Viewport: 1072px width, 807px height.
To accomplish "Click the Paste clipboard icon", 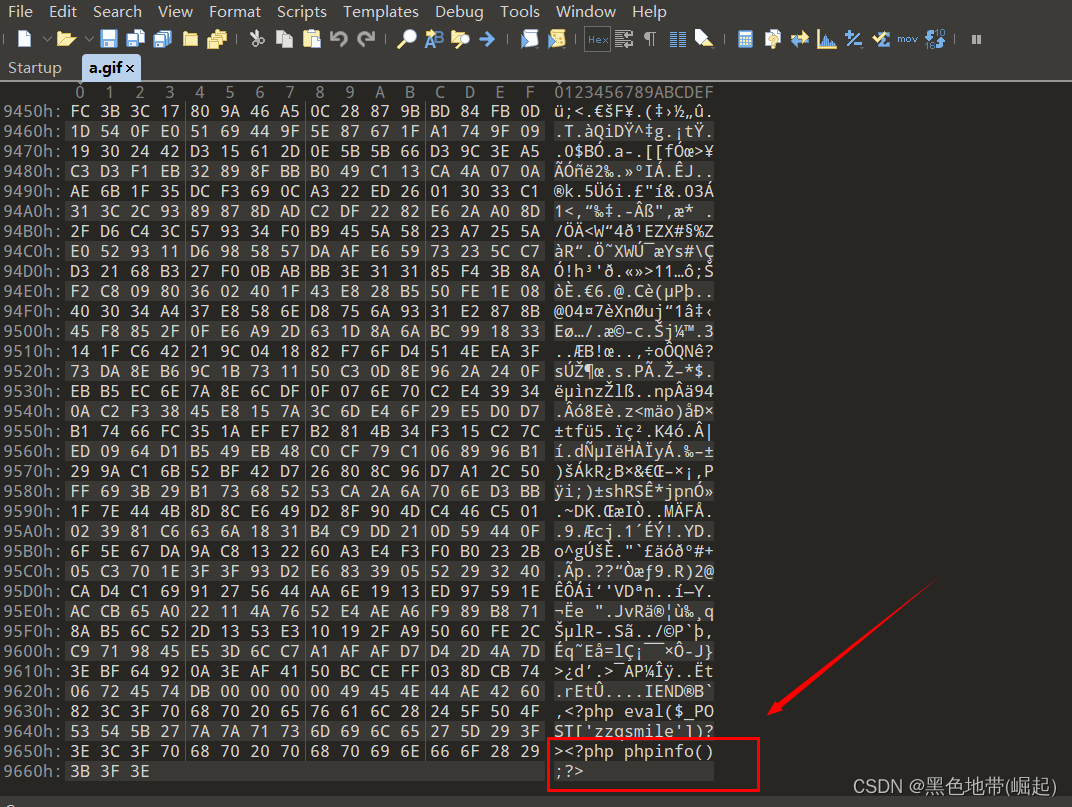I will pyautogui.click(x=312, y=39).
